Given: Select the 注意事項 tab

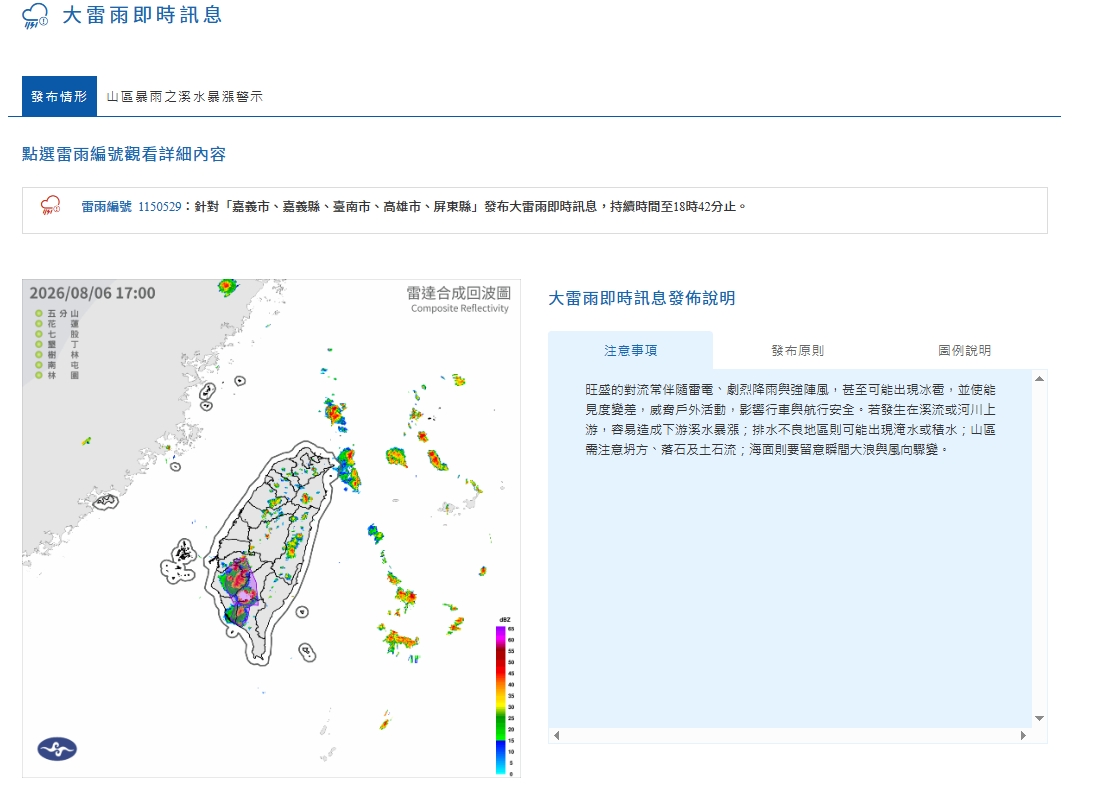Looking at the screenshot, I should 630,350.
